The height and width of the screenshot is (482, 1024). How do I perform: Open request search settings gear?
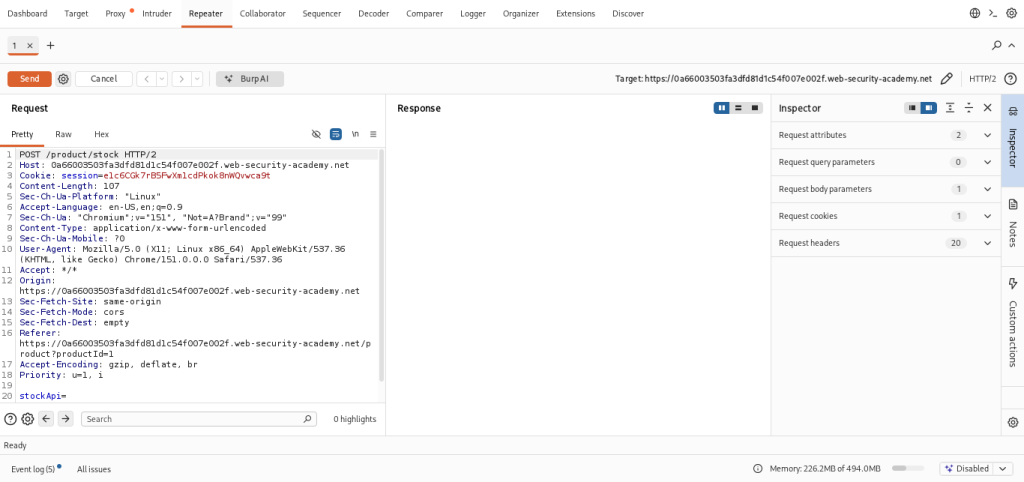tap(27, 419)
